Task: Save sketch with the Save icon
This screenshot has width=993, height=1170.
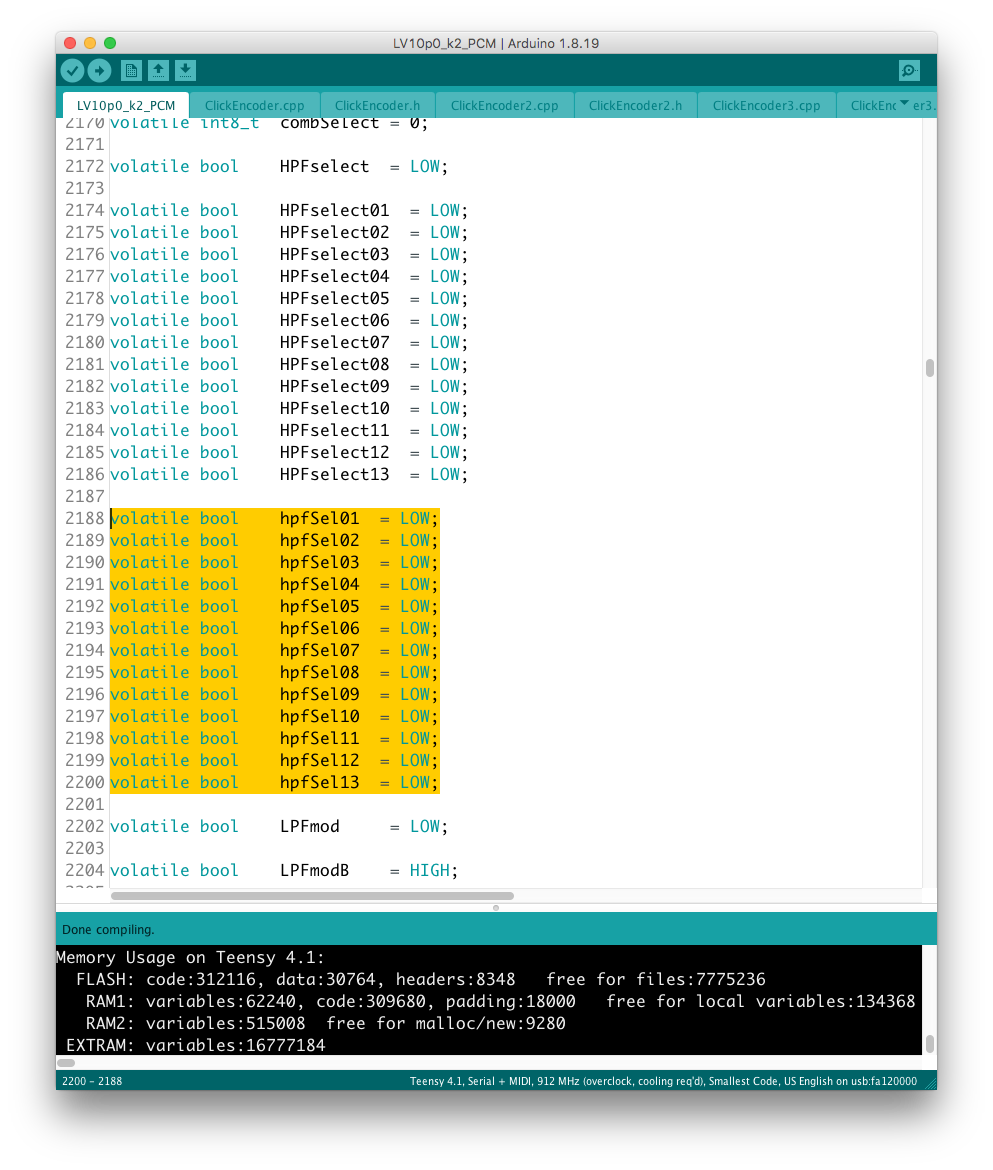Action: [x=185, y=70]
